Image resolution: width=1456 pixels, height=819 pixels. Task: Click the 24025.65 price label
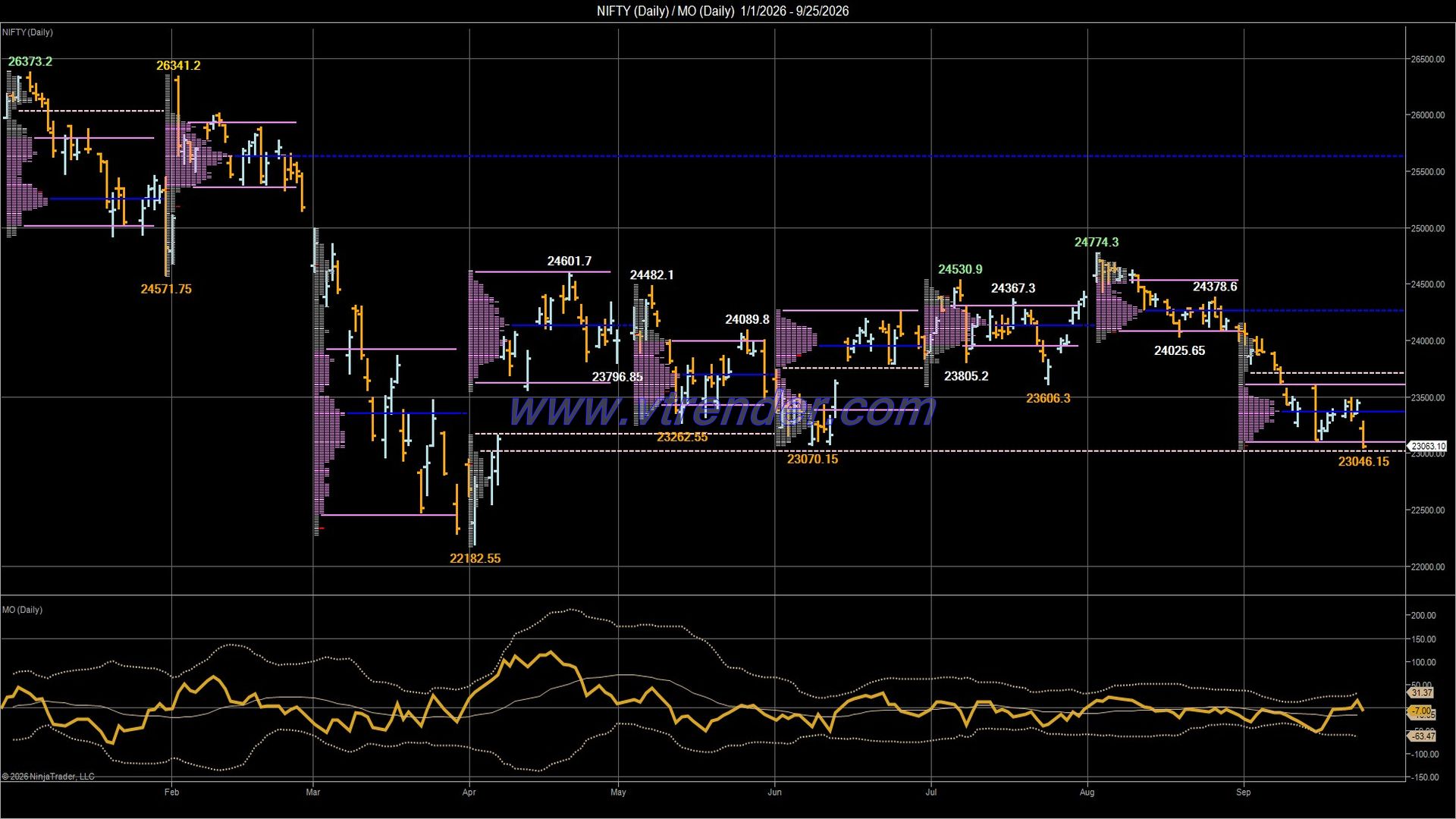coord(1179,350)
